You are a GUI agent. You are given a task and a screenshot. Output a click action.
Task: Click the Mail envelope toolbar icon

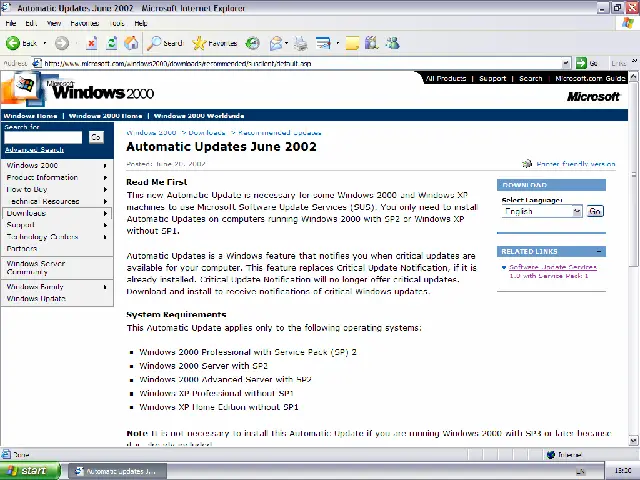[276, 43]
